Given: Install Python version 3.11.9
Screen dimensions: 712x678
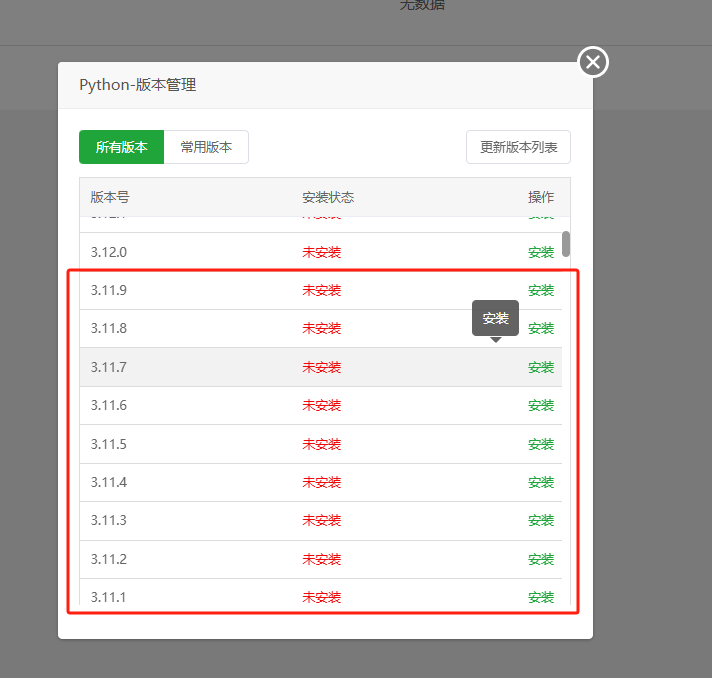Looking at the screenshot, I should pos(541,290).
